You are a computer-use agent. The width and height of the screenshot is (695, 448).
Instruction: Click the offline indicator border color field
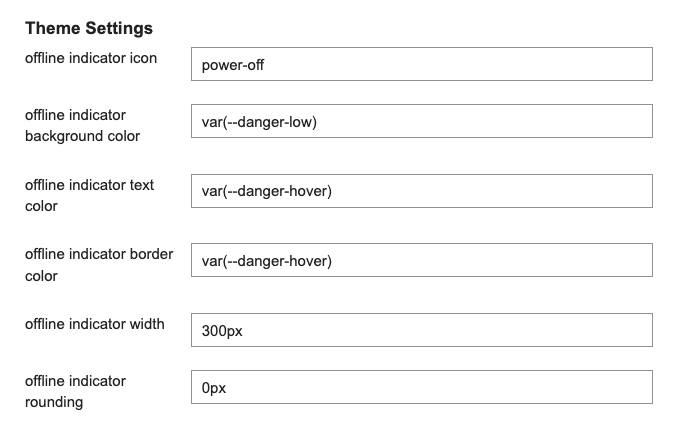pyautogui.click(x=422, y=260)
